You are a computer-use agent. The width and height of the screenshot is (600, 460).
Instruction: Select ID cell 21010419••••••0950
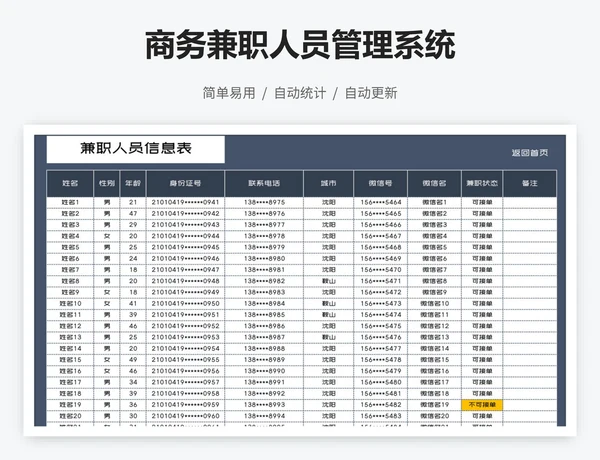186,303
